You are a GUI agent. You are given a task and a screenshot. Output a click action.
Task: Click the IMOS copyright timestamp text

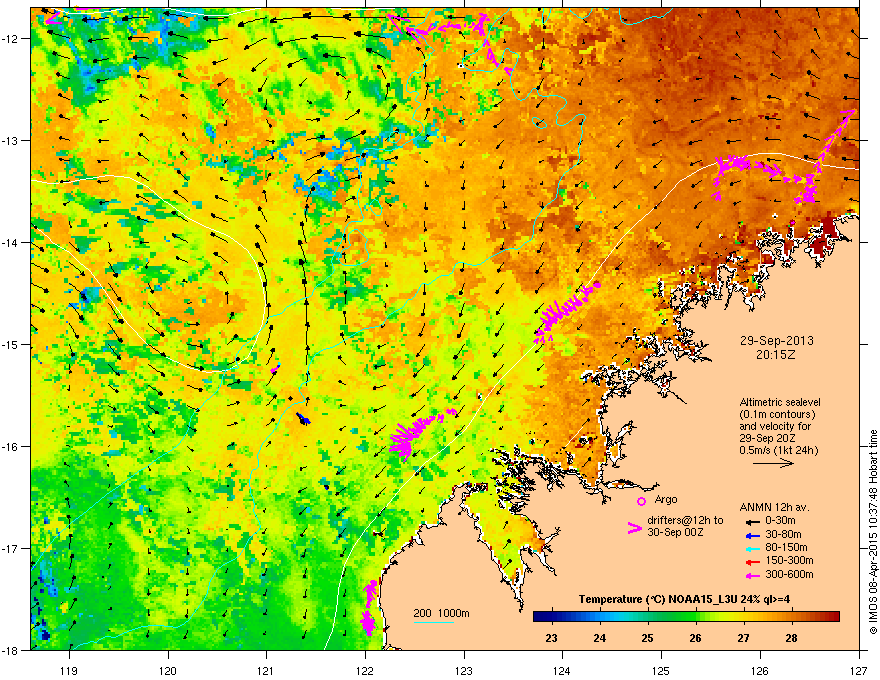[873, 532]
